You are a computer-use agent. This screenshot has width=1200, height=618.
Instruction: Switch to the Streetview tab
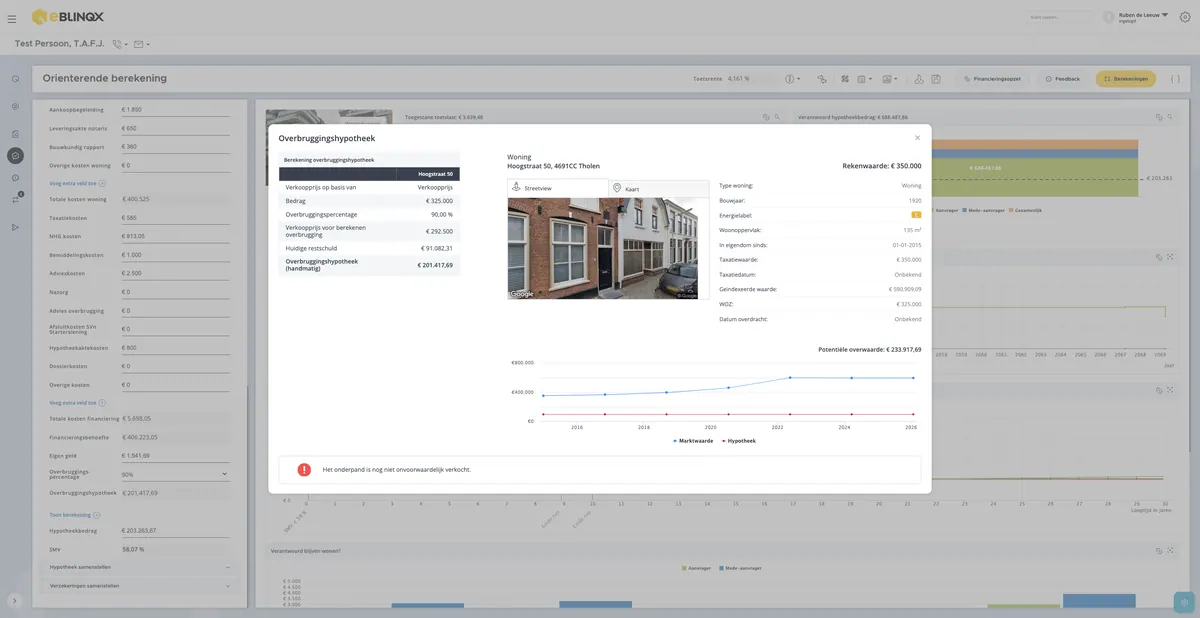[x=558, y=188]
